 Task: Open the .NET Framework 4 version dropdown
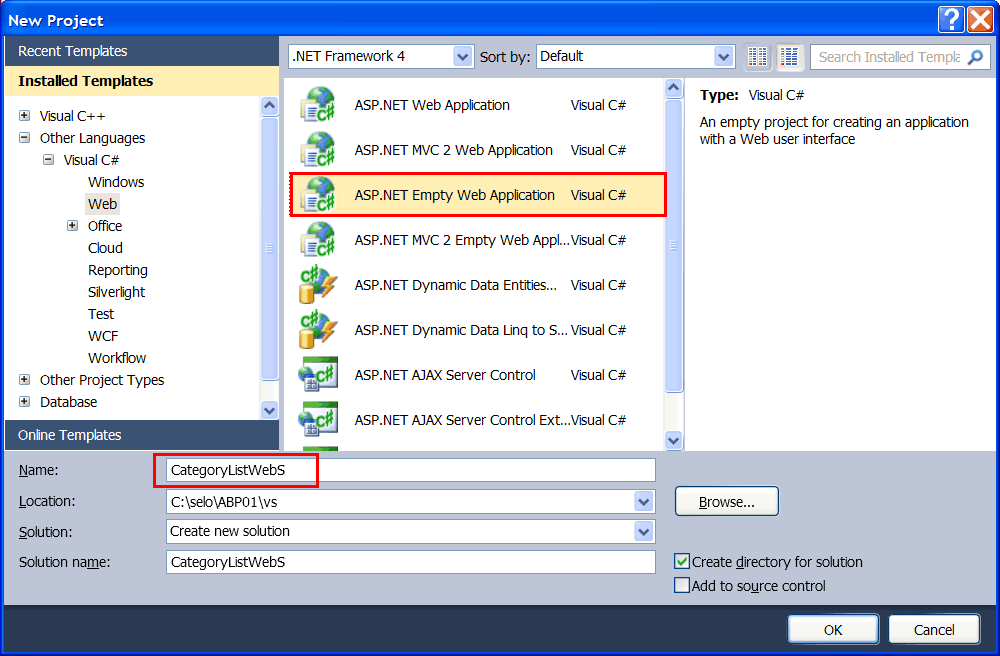[463, 57]
